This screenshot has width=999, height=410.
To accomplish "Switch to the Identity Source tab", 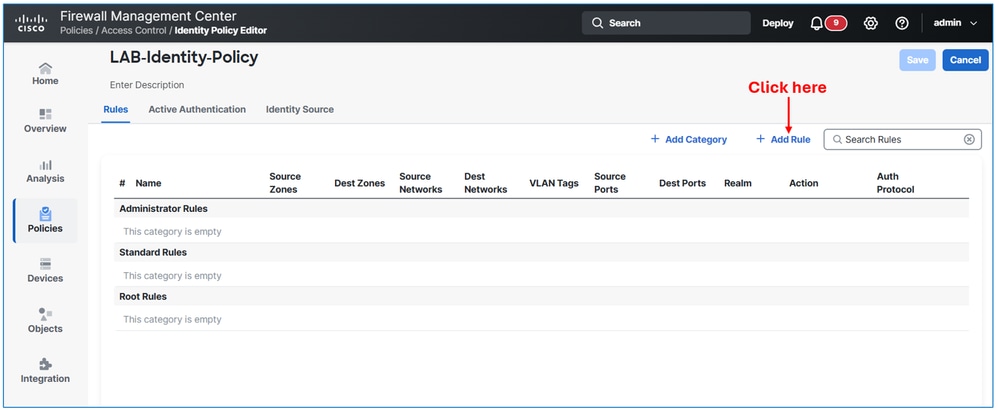I will click(x=299, y=110).
